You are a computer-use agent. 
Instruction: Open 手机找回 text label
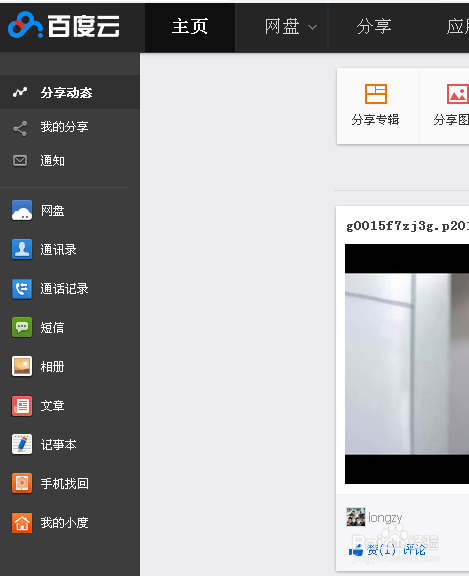pos(64,483)
